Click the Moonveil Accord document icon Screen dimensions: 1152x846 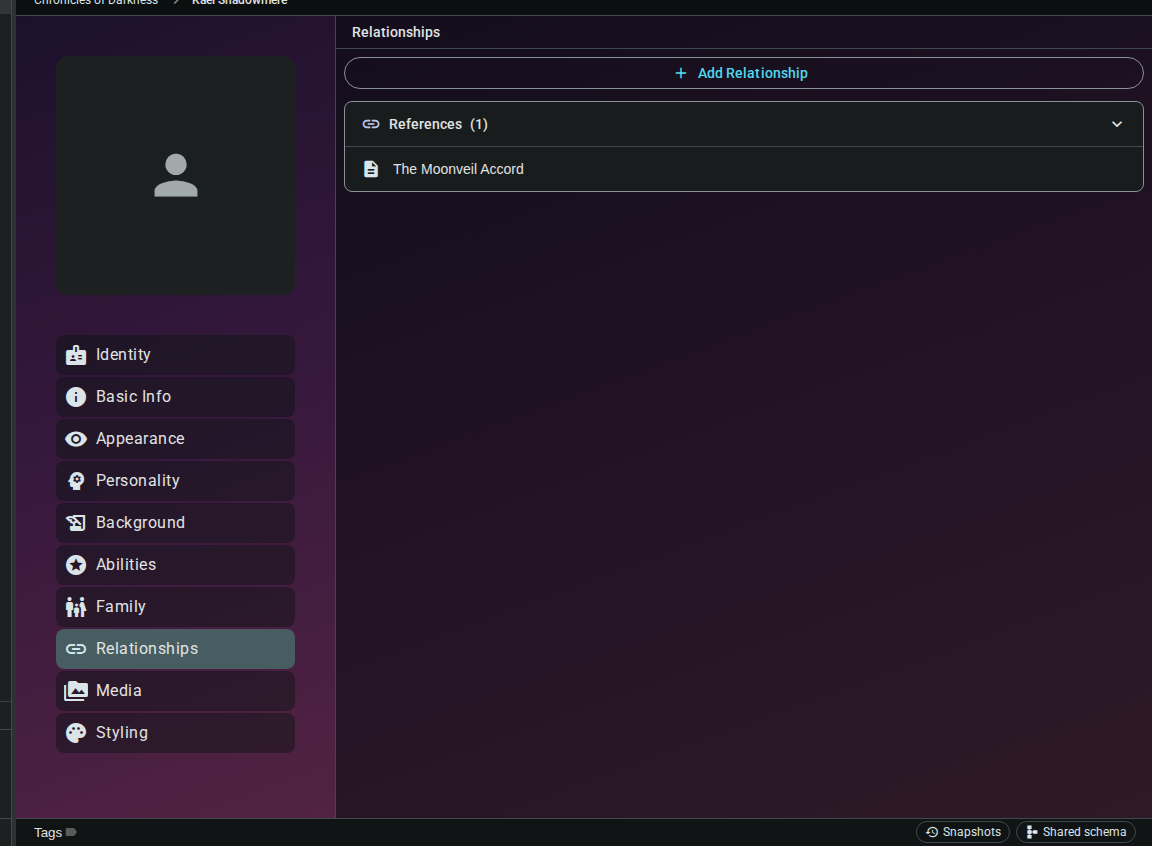coord(371,170)
